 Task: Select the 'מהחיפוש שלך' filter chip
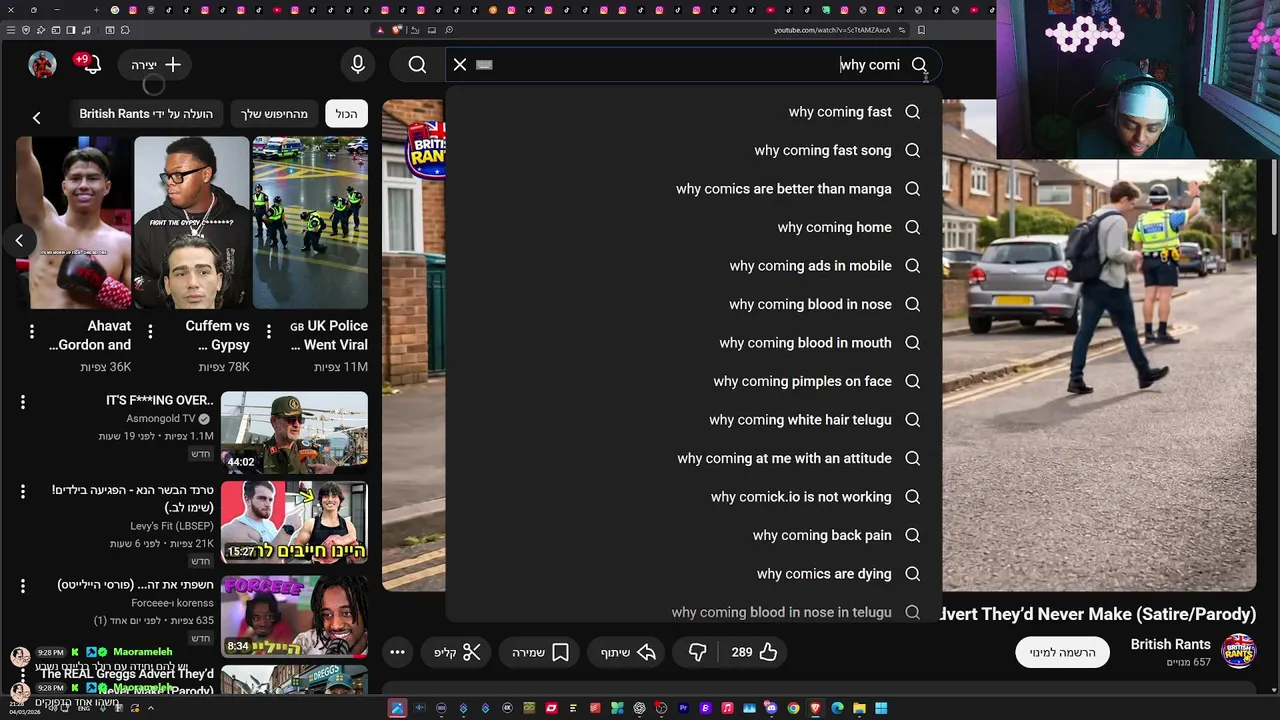click(x=274, y=114)
